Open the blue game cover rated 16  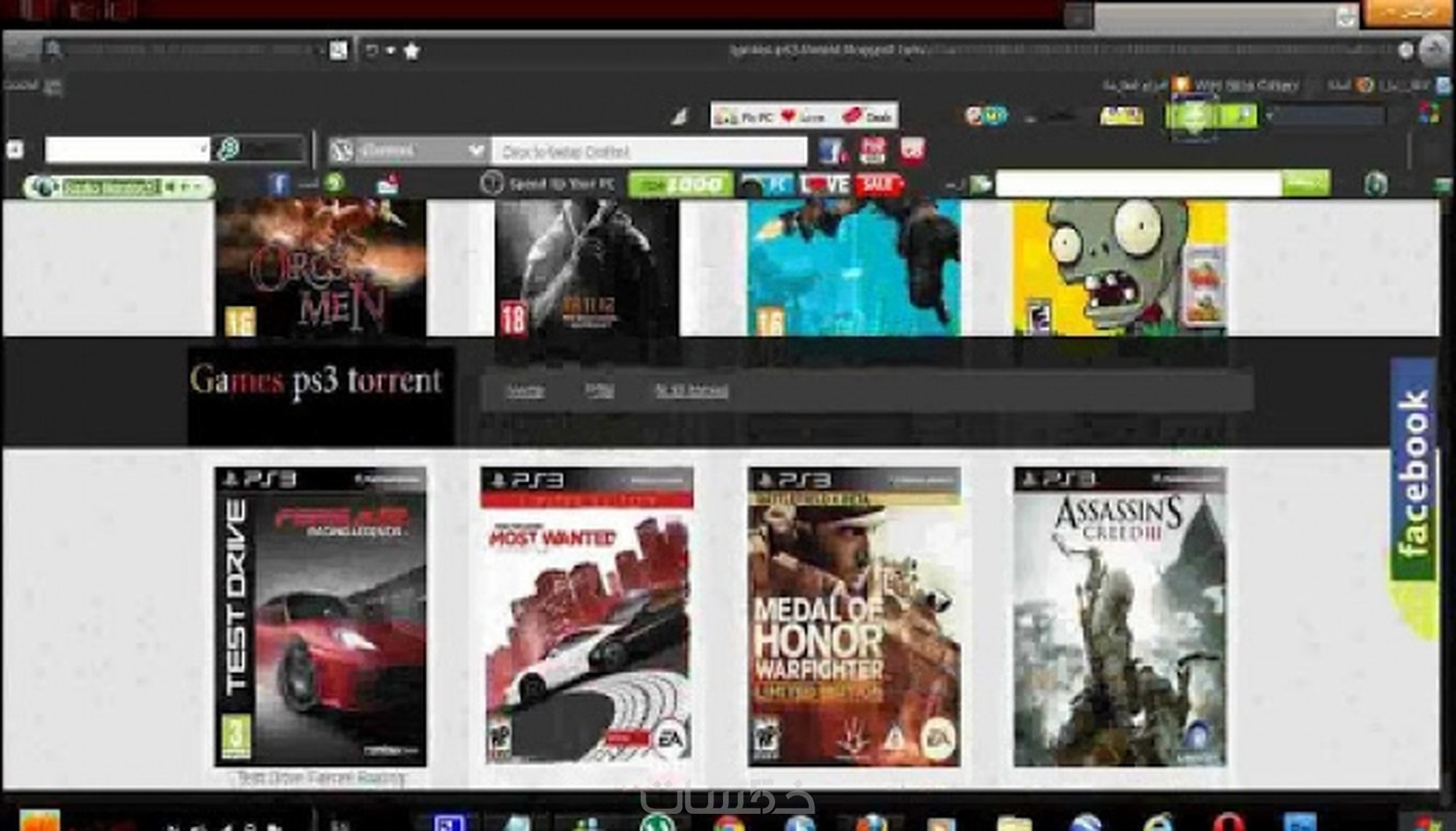854,267
